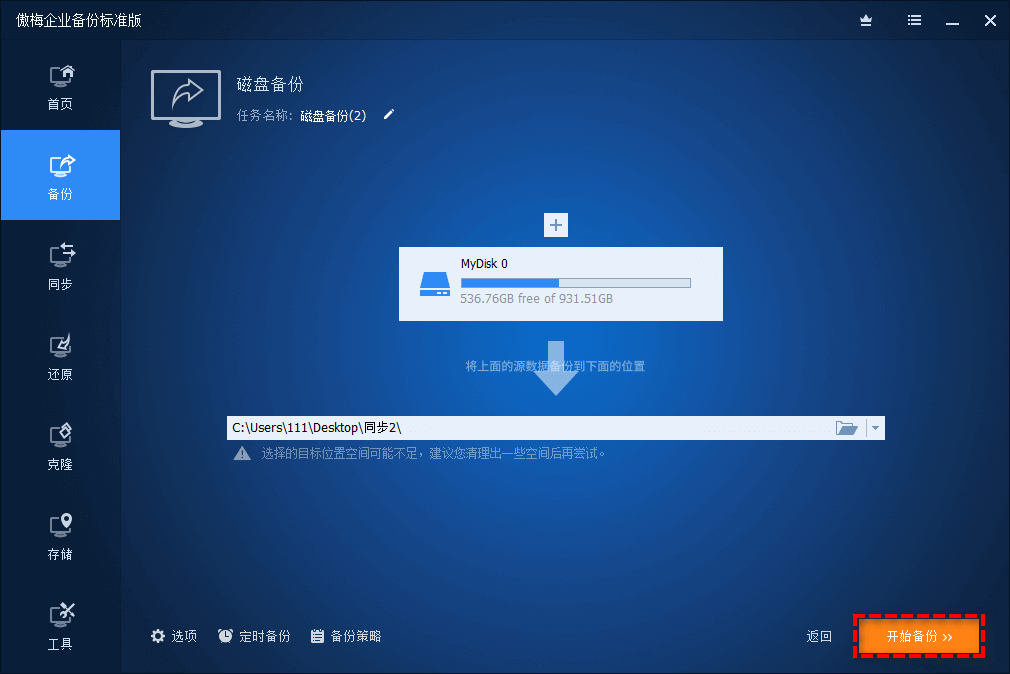Open the 存储 storage section
This screenshot has height=674, width=1010.
pyautogui.click(x=61, y=536)
